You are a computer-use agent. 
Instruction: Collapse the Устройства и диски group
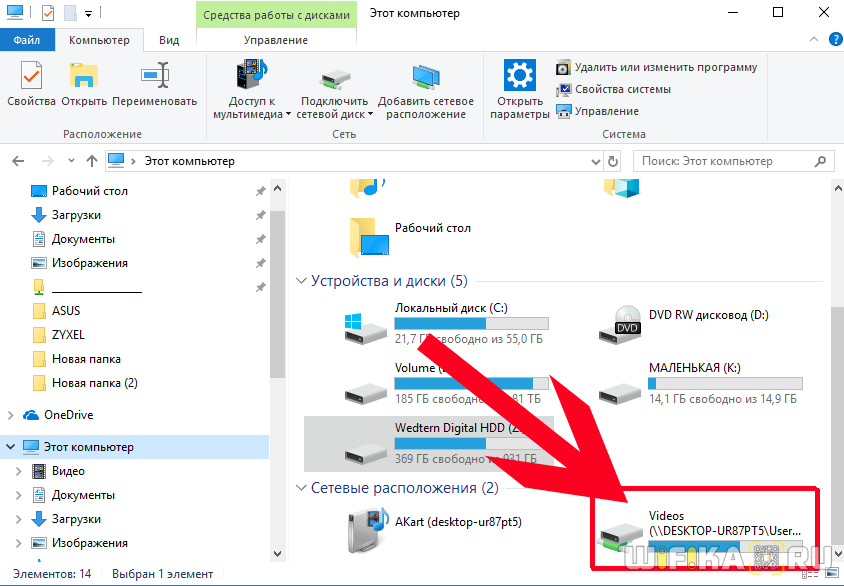302,282
